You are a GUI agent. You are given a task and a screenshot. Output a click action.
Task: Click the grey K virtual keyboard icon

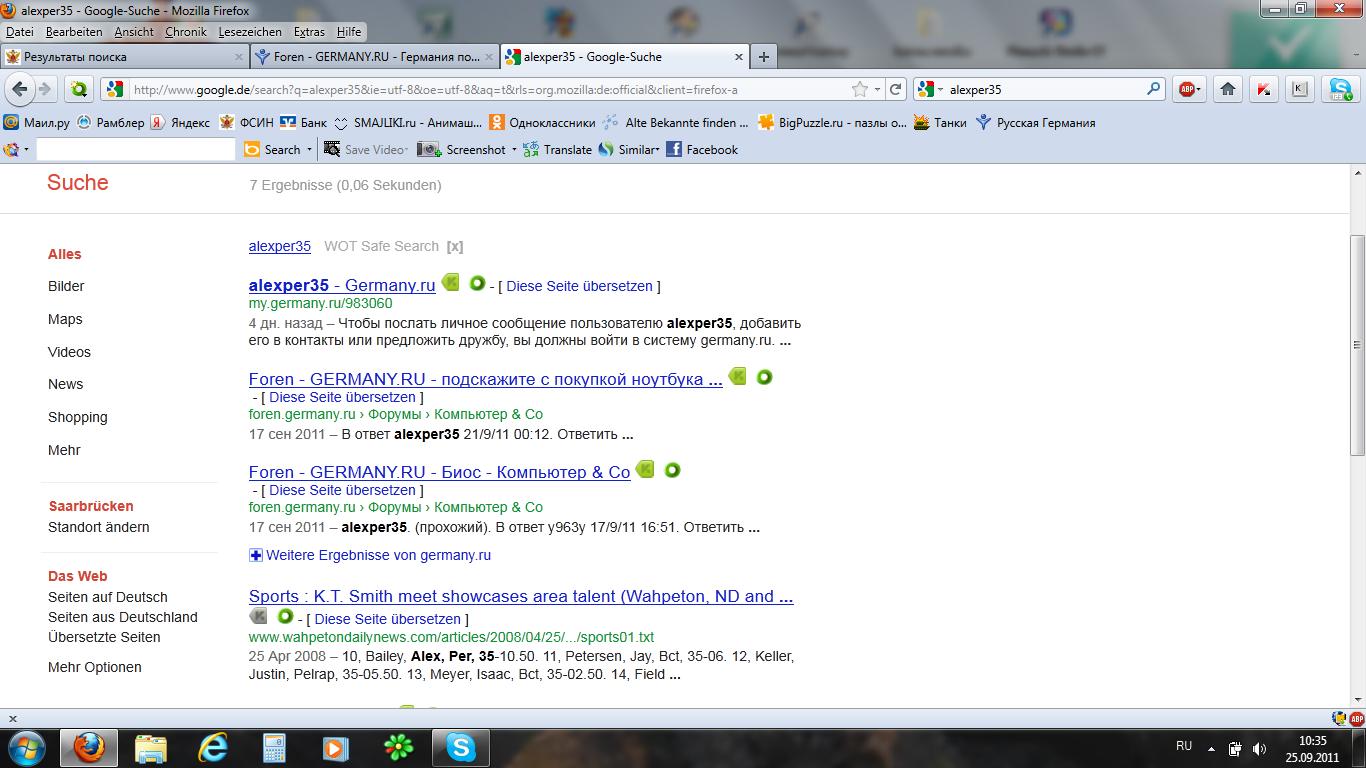pos(1299,89)
